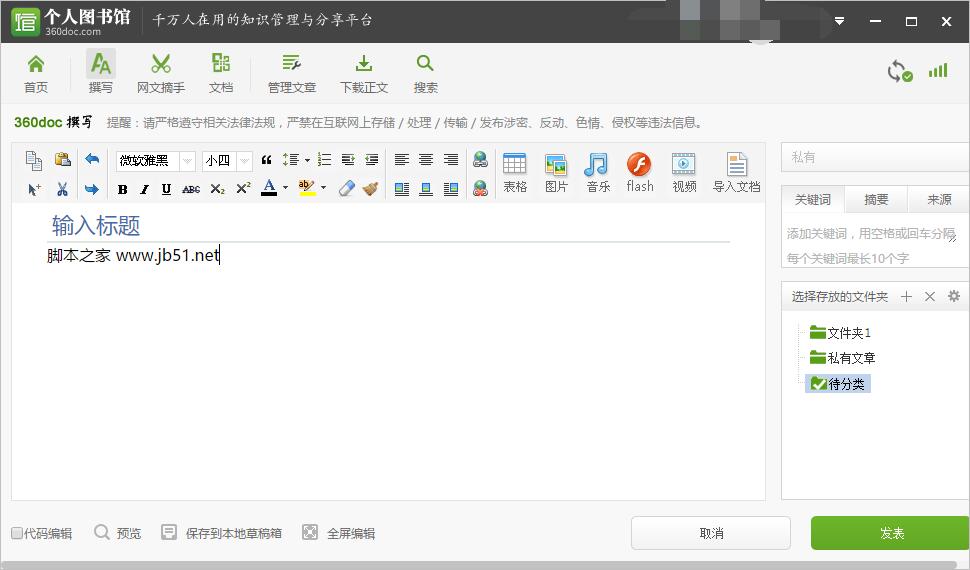Open the 搜索 search tool
The image size is (970, 570).
click(425, 73)
